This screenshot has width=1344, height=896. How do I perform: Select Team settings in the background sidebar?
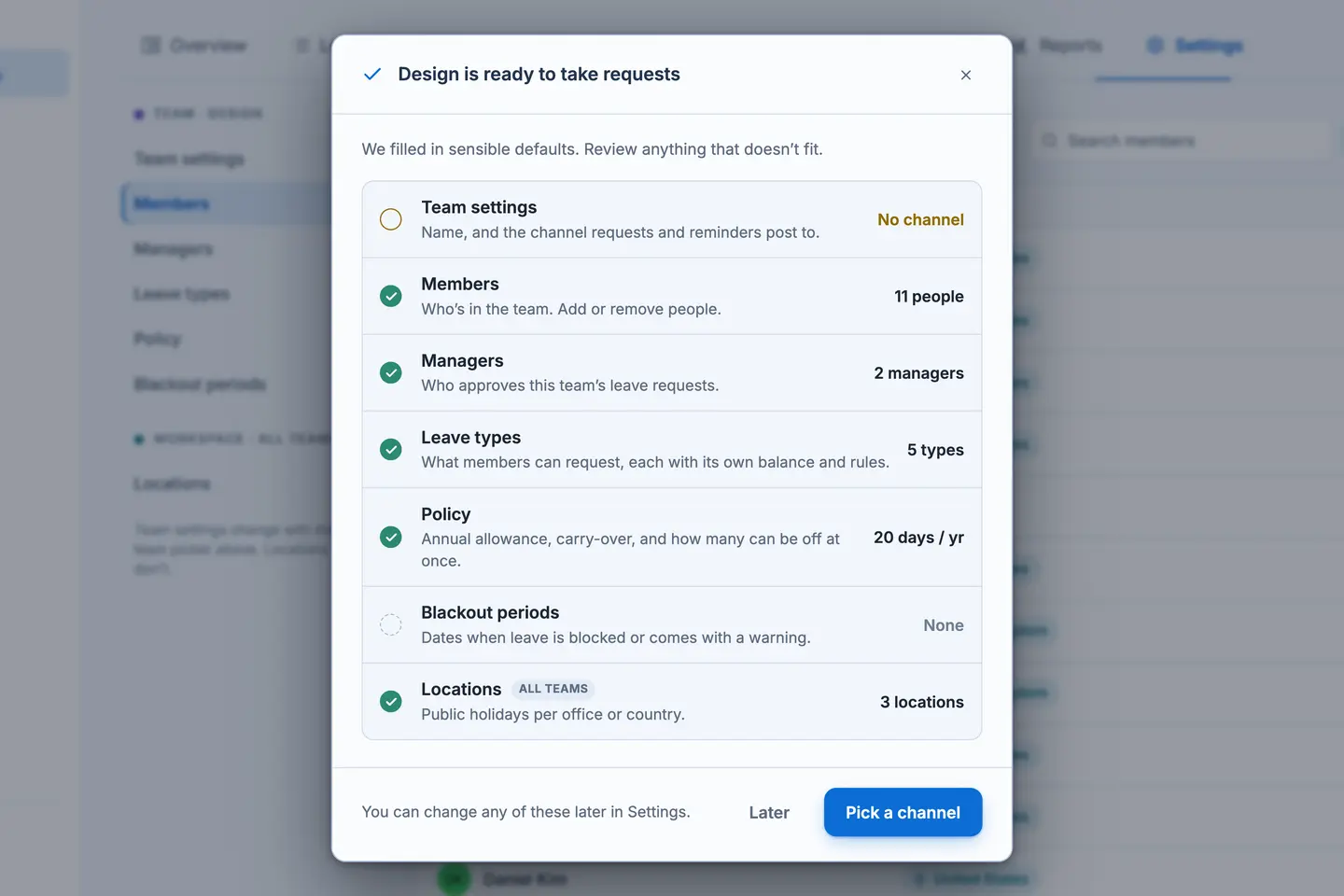tap(189, 159)
